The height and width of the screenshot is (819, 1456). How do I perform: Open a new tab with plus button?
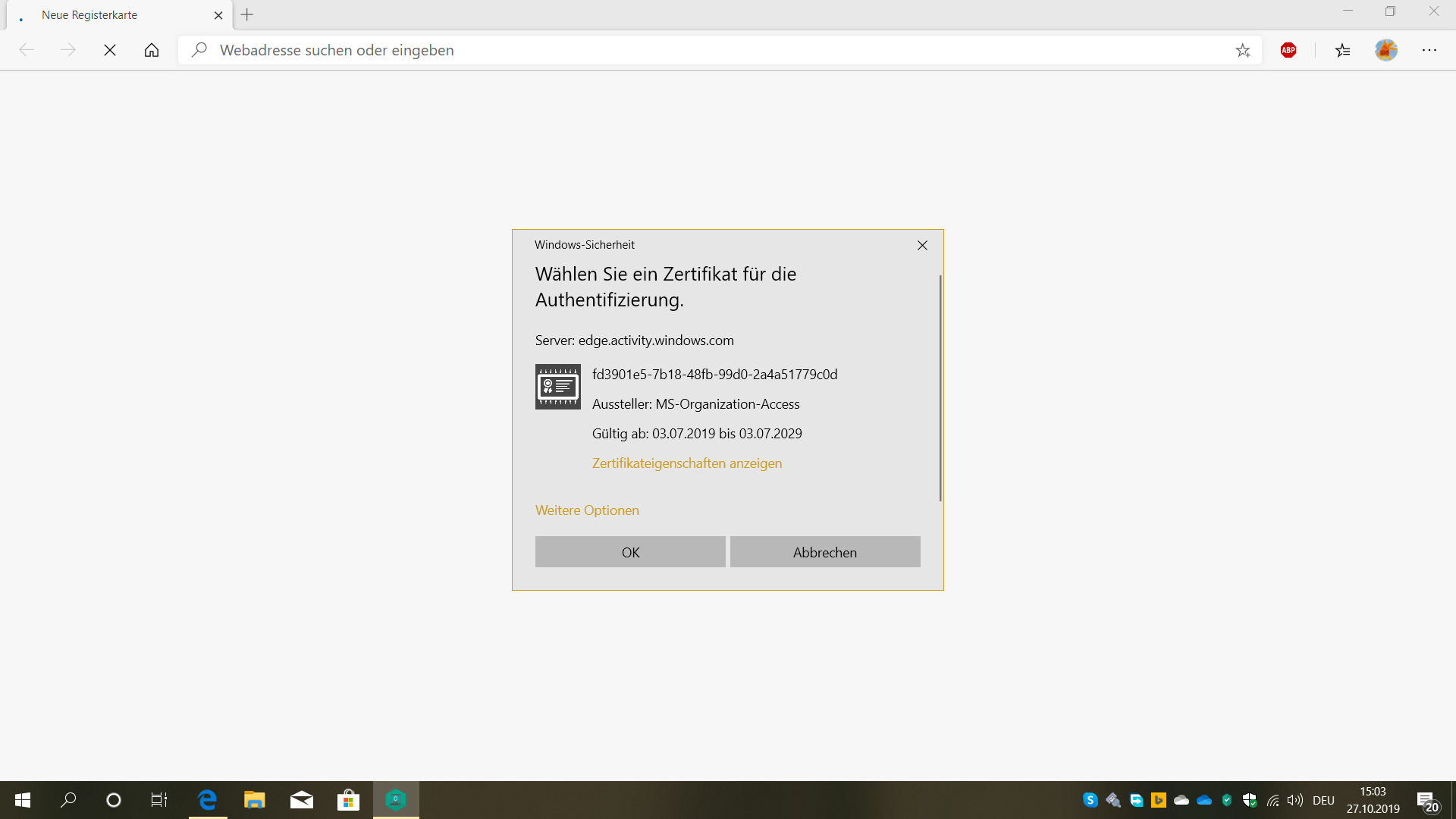pos(247,14)
